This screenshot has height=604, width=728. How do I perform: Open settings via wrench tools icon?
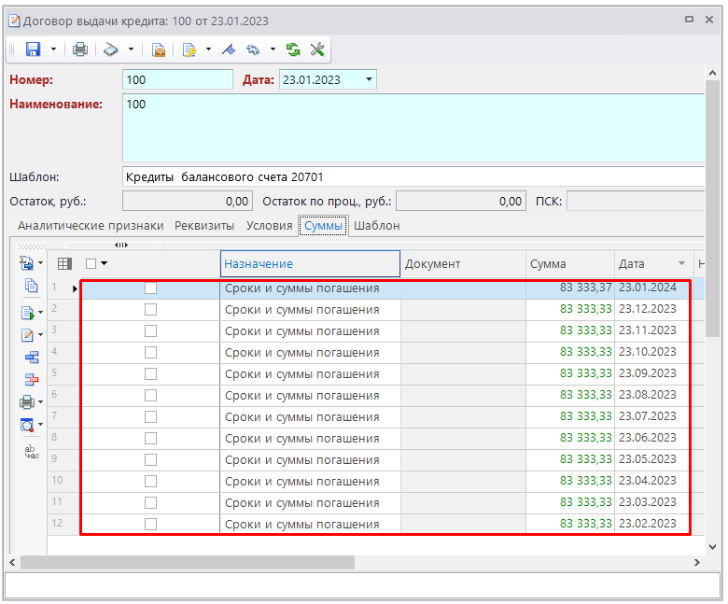coord(317,49)
